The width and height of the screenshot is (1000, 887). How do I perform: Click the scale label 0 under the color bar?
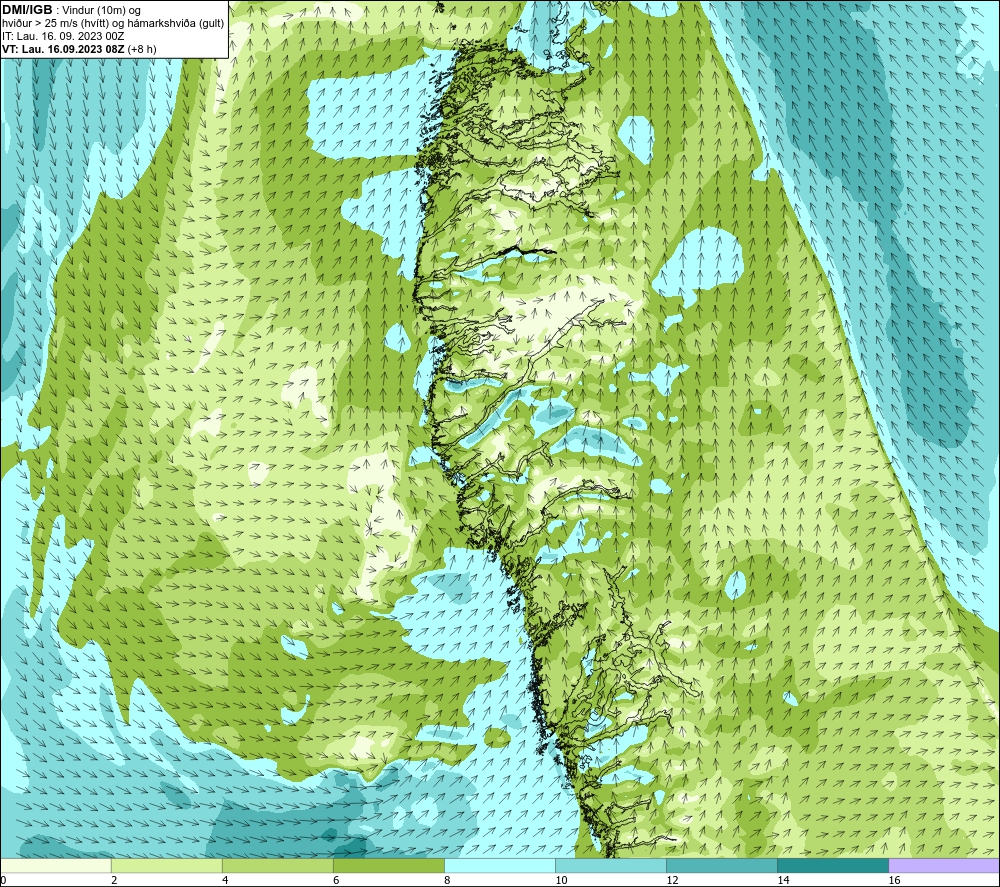[3, 881]
